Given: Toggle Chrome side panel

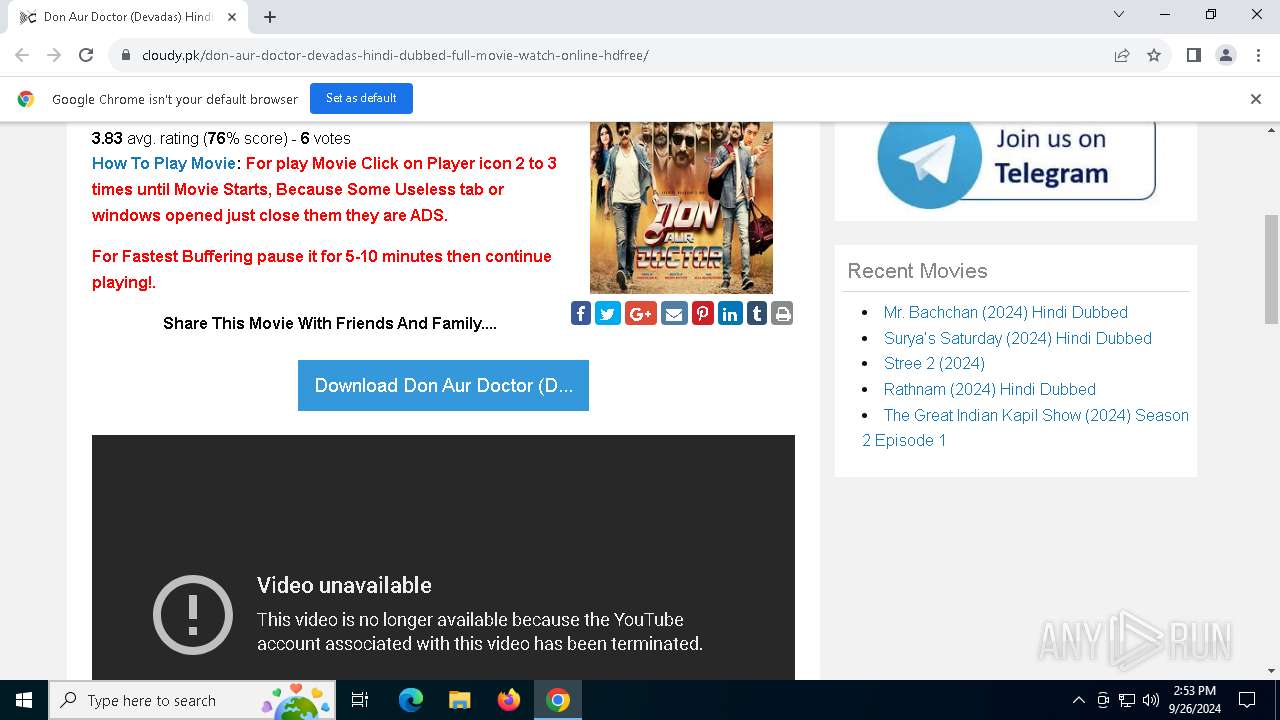Looking at the screenshot, I should [x=1193, y=55].
